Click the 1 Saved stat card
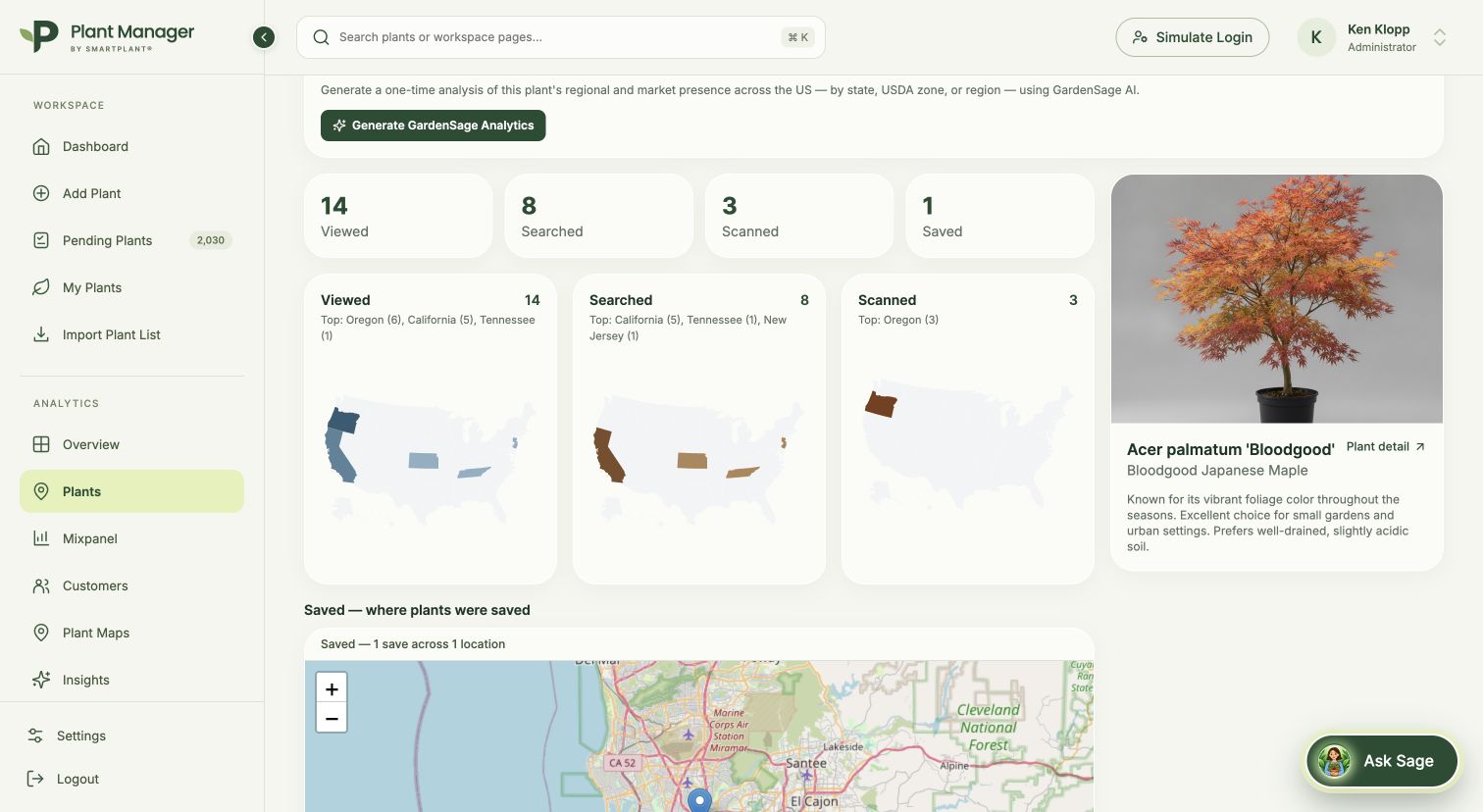Image resolution: width=1483 pixels, height=812 pixels. (1000, 216)
